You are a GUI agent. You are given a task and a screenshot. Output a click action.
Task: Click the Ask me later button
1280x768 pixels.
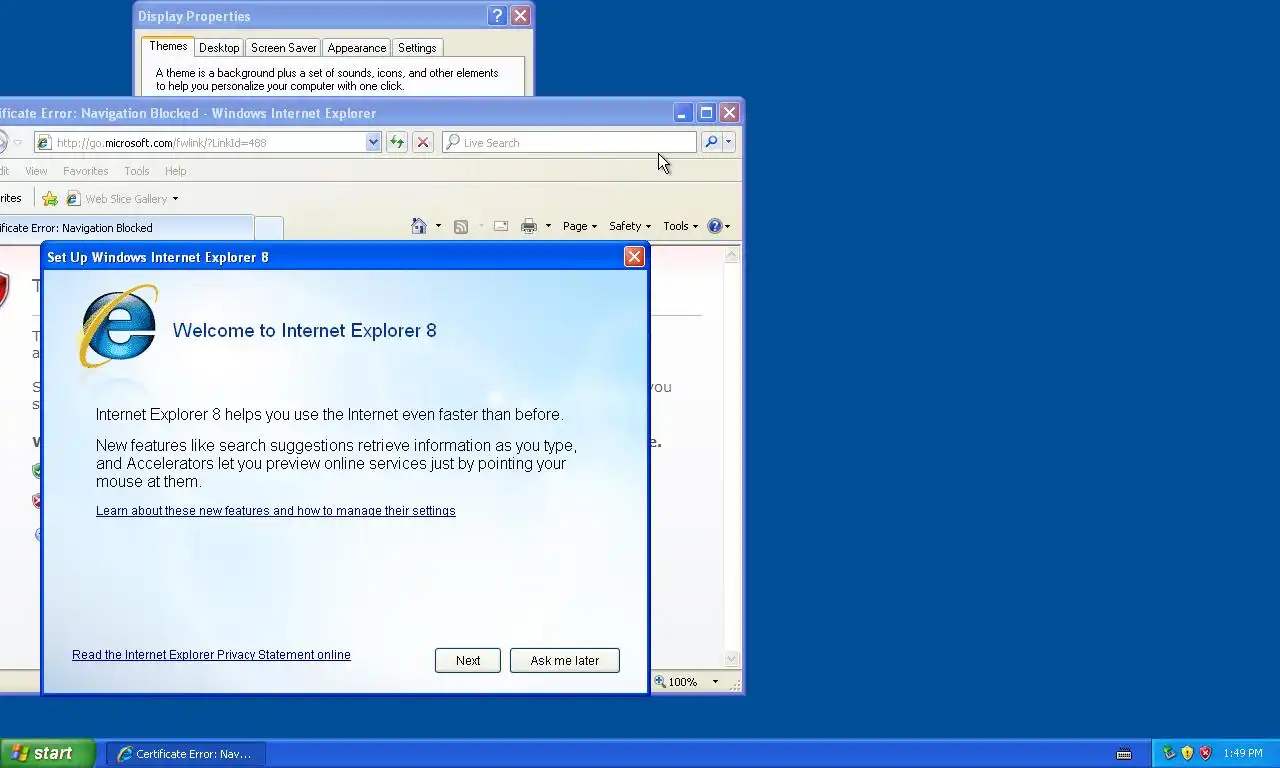565,660
